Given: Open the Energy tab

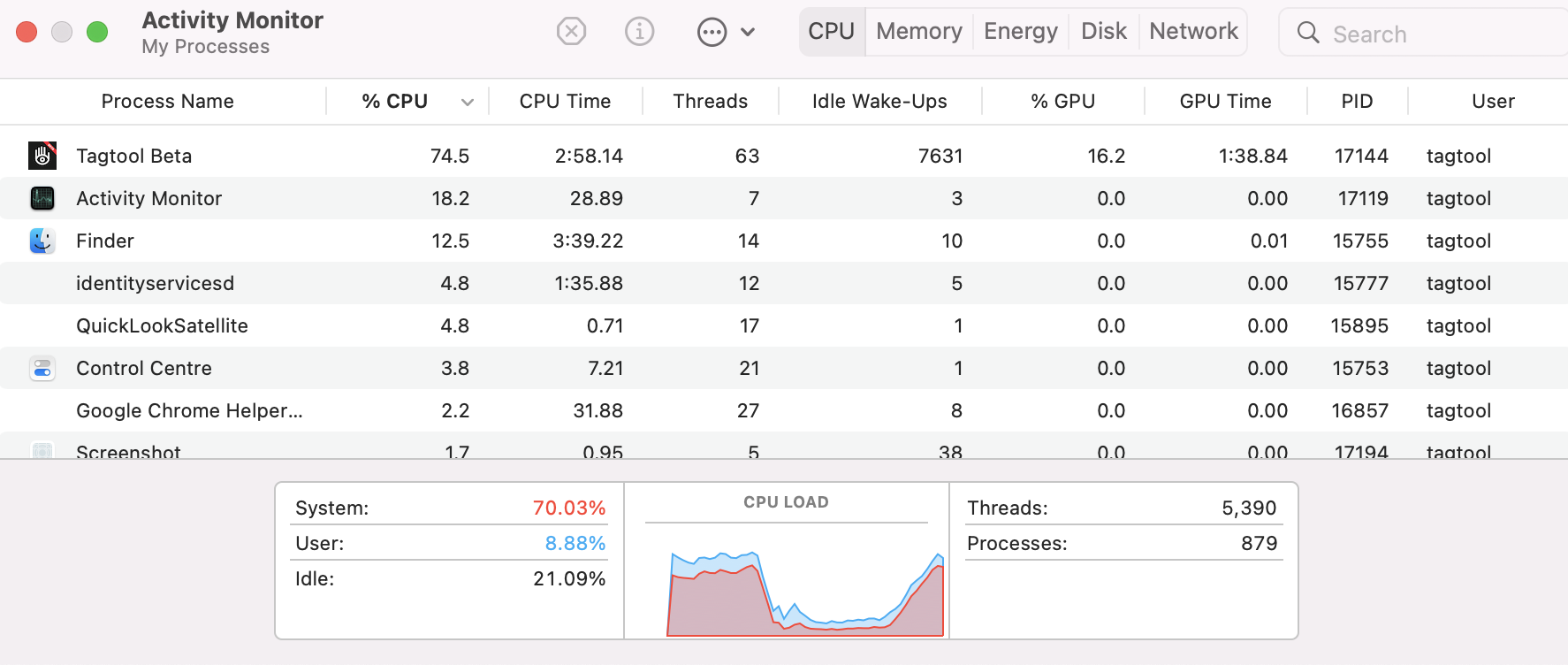Looking at the screenshot, I should (1020, 32).
